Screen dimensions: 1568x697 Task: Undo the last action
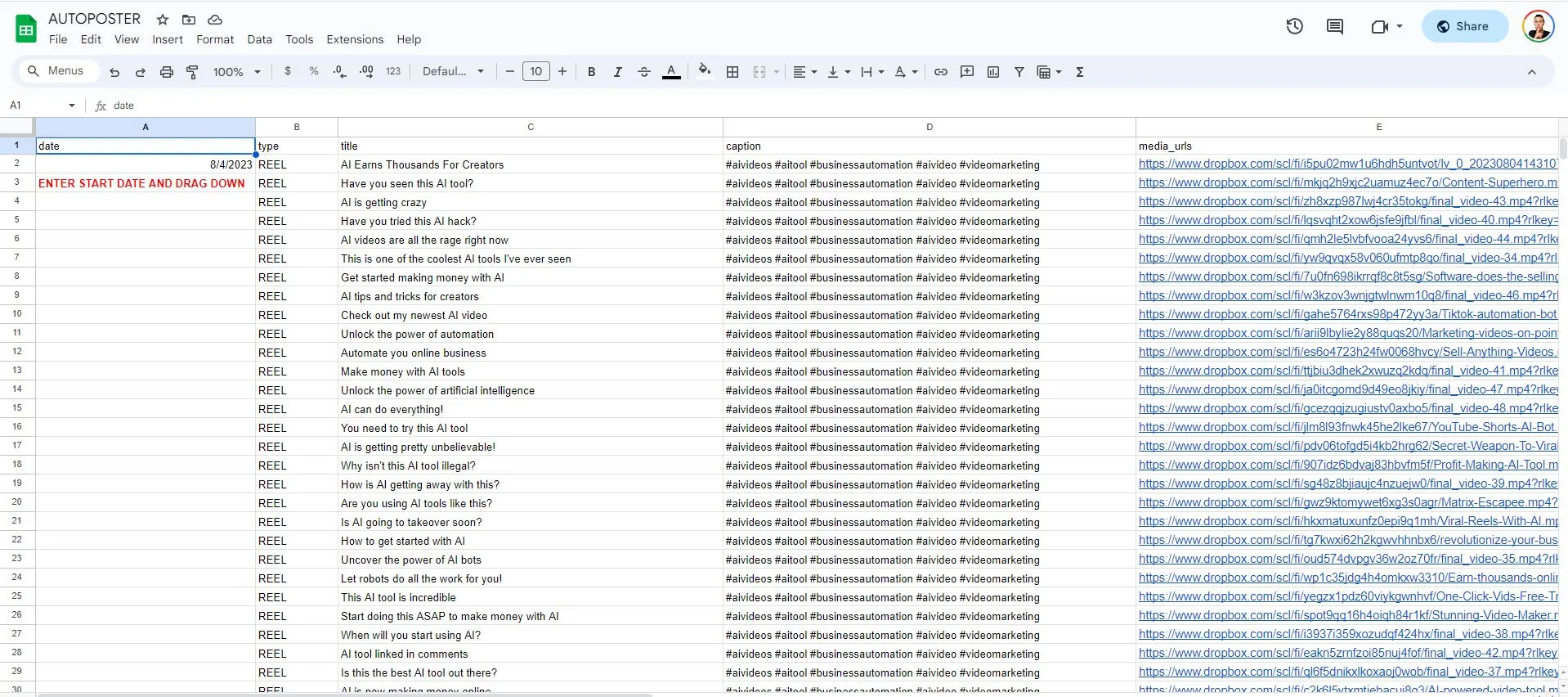click(114, 72)
